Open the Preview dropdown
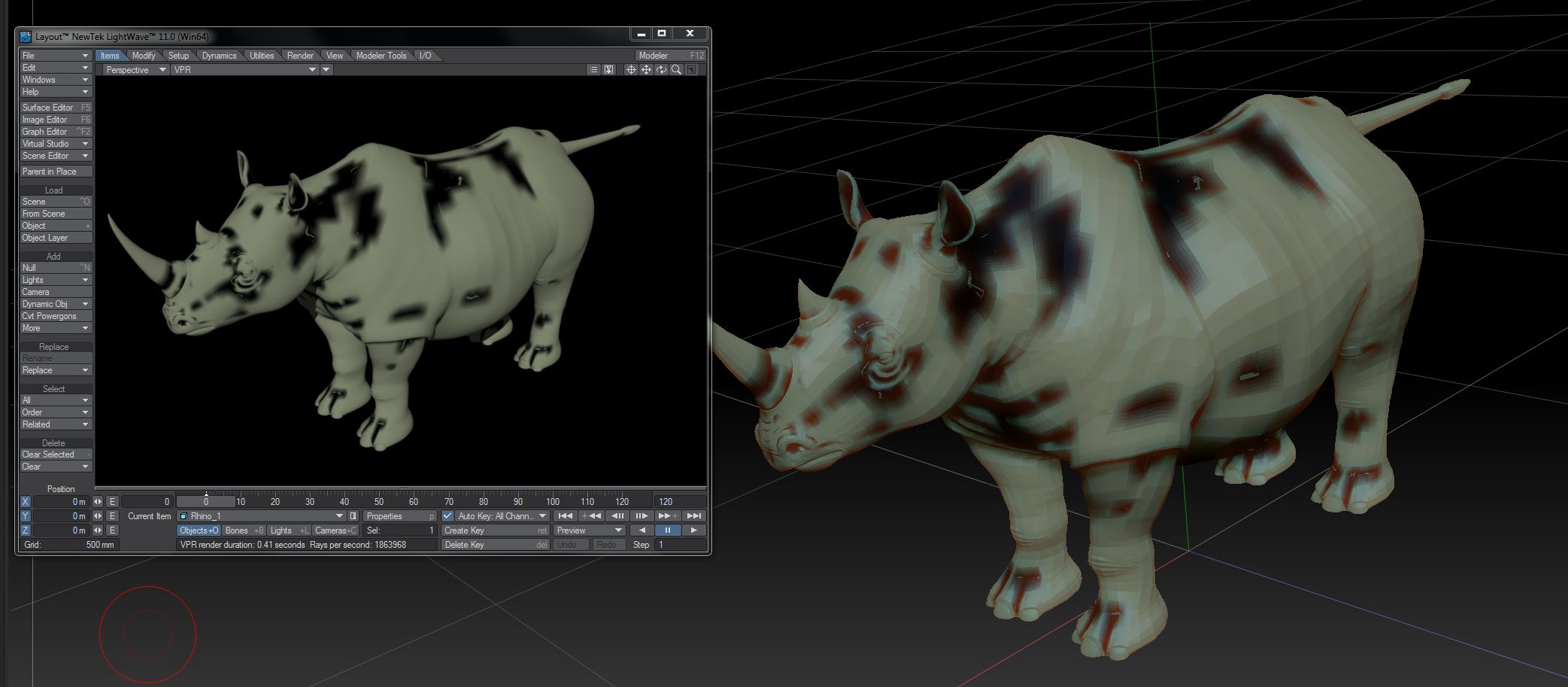This screenshot has width=1568, height=687. [589, 530]
